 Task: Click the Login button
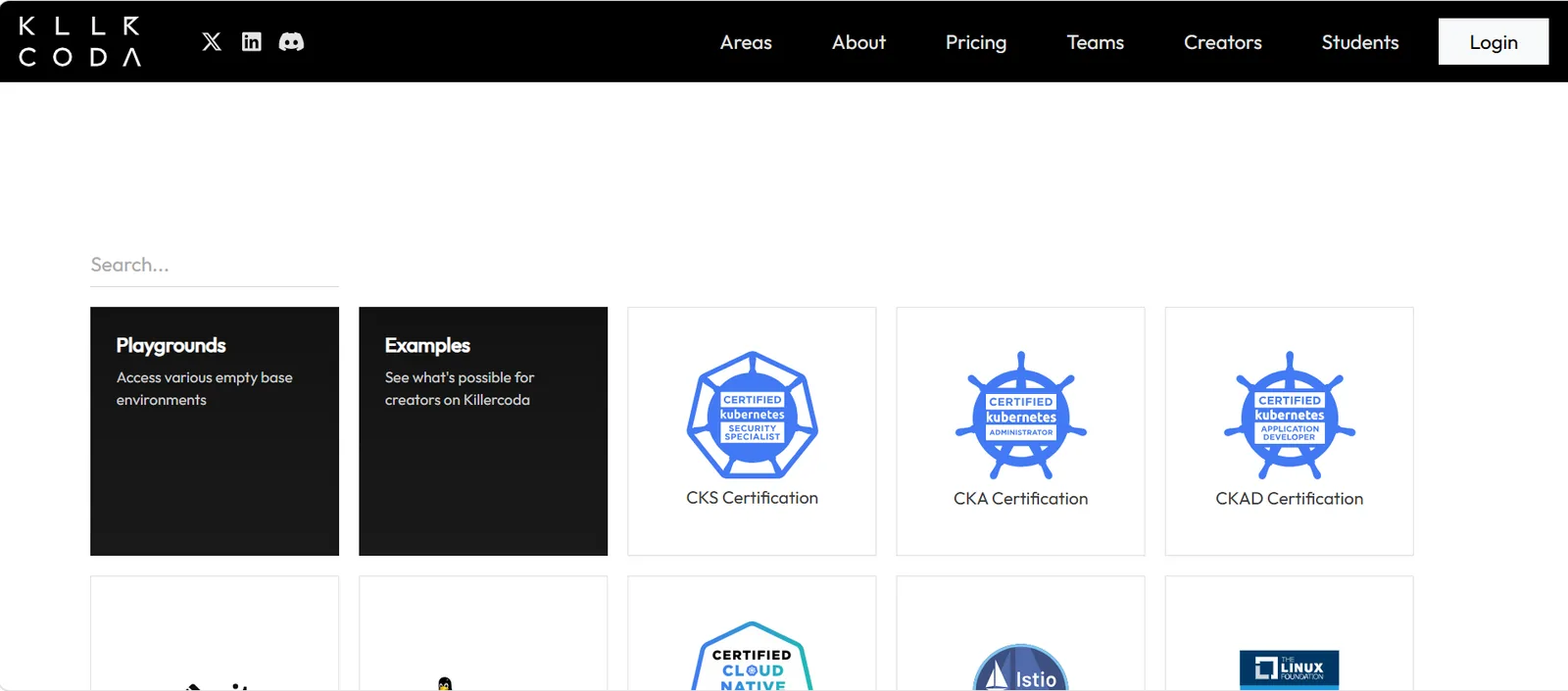pyautogui.click(x=1494, y=41)
